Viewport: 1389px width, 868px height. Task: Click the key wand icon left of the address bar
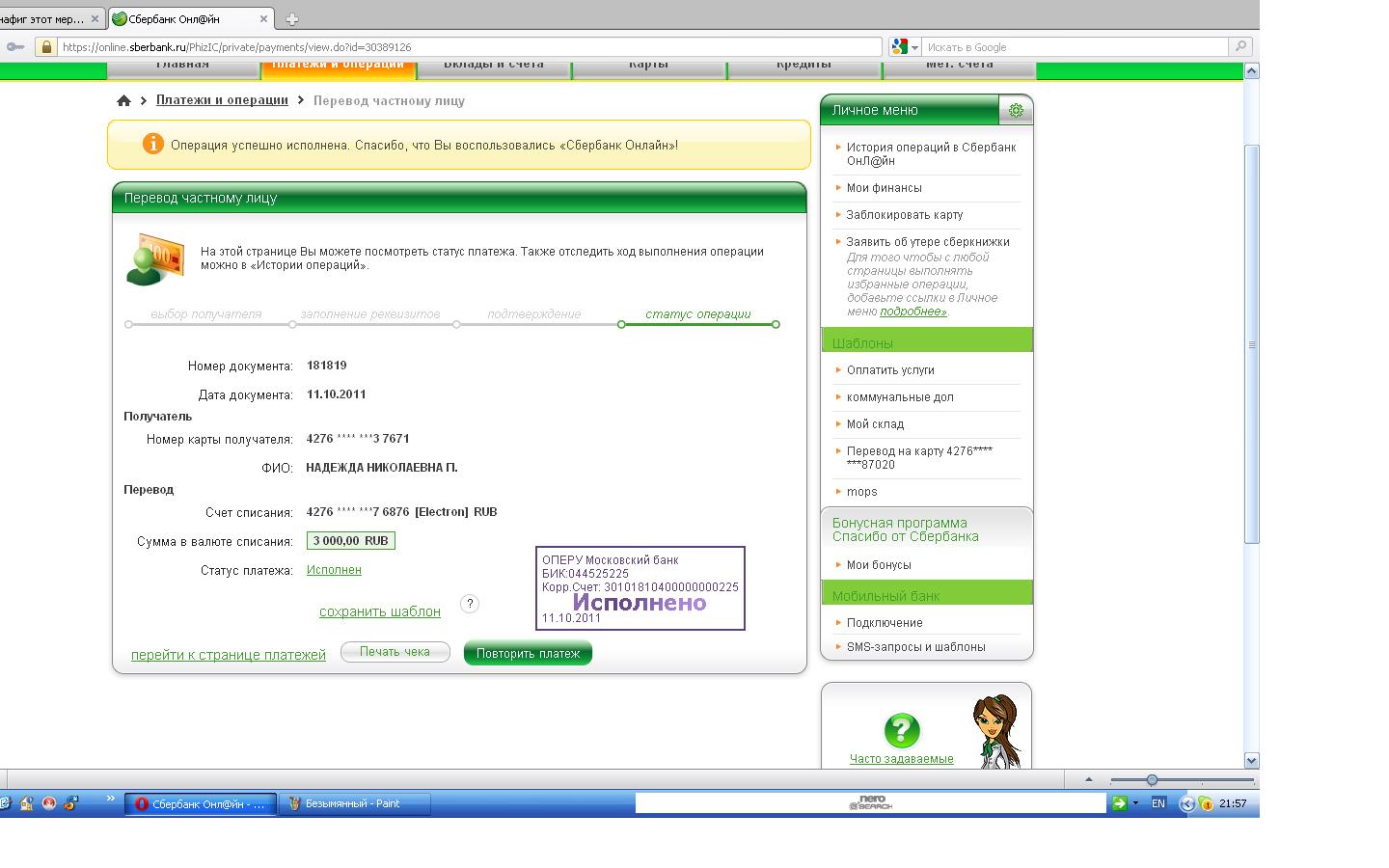[14, 46]
